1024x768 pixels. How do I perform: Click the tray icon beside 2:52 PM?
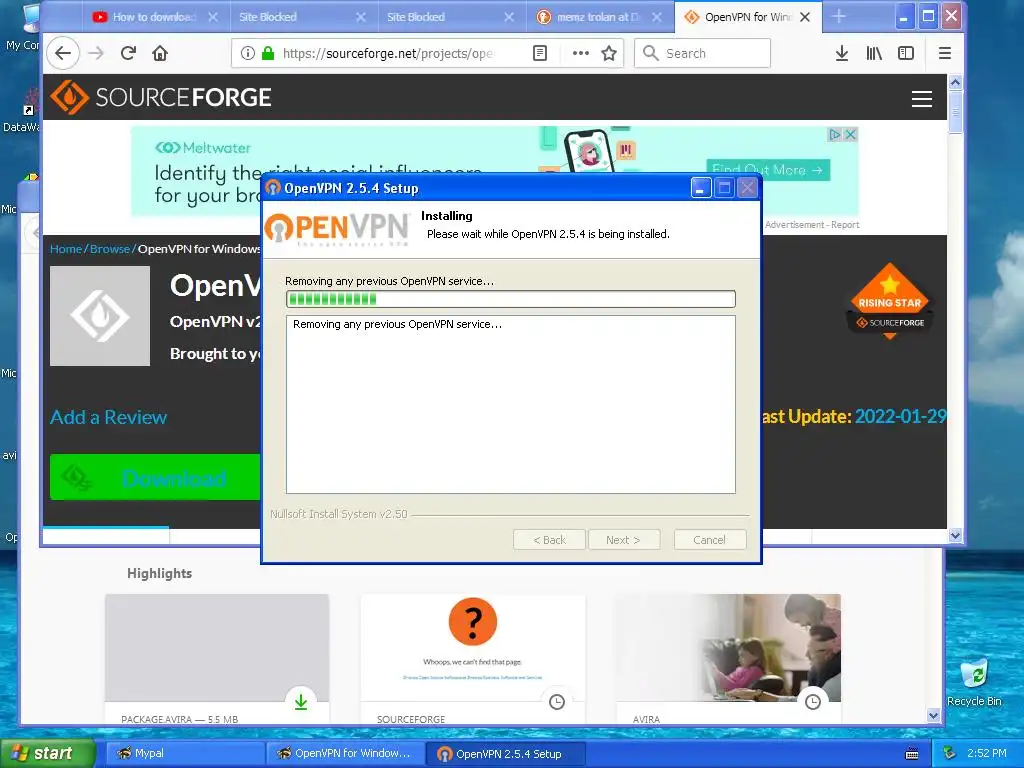(950, 754)
